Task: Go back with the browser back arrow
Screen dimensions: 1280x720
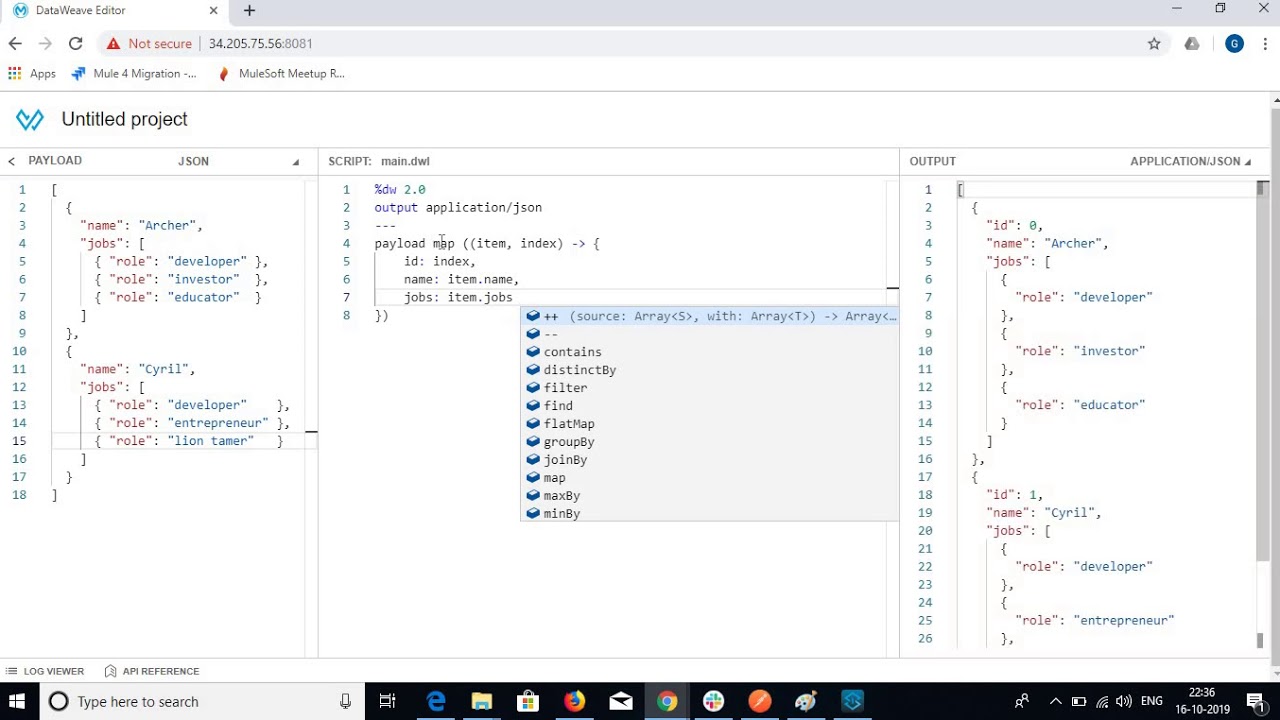Action: 15,43
